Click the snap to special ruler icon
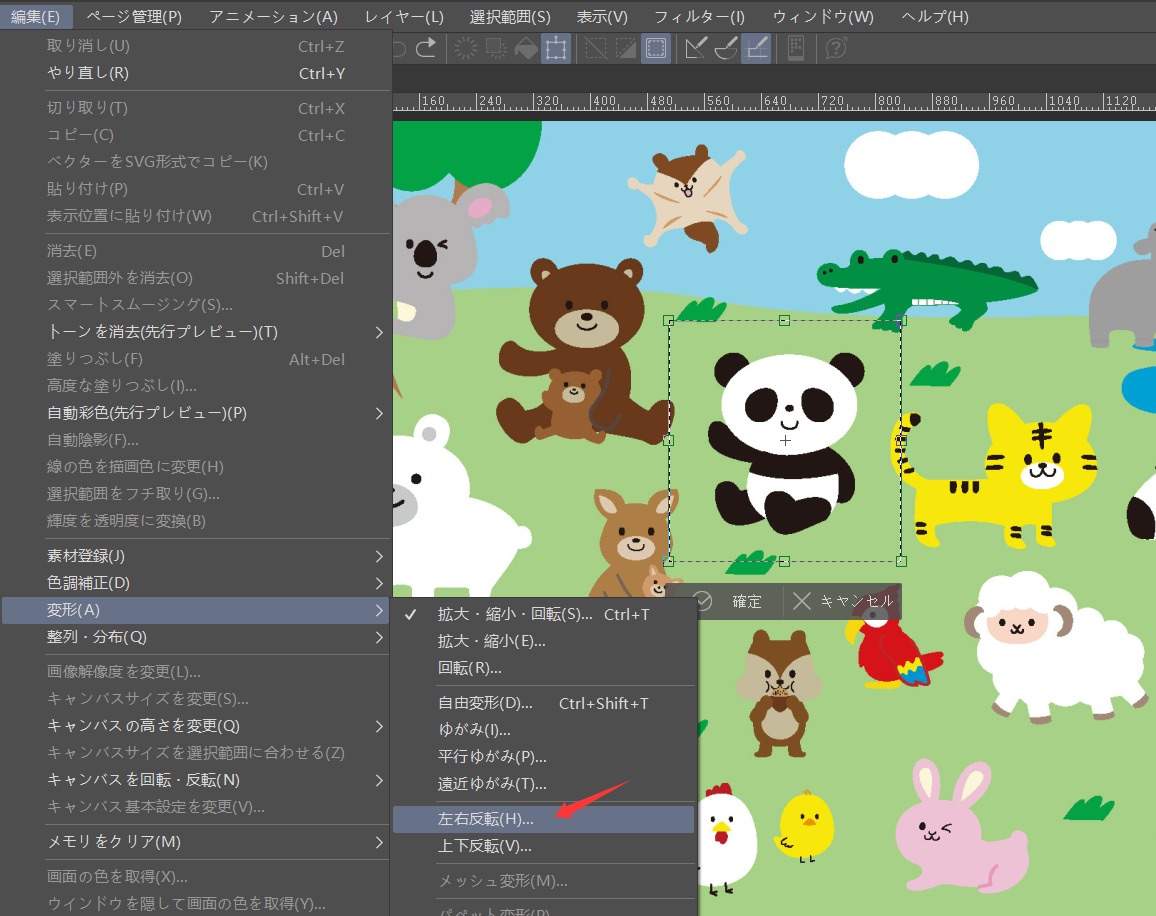Viewport: 1156px width, 916px height. click(x=726, y=47)
